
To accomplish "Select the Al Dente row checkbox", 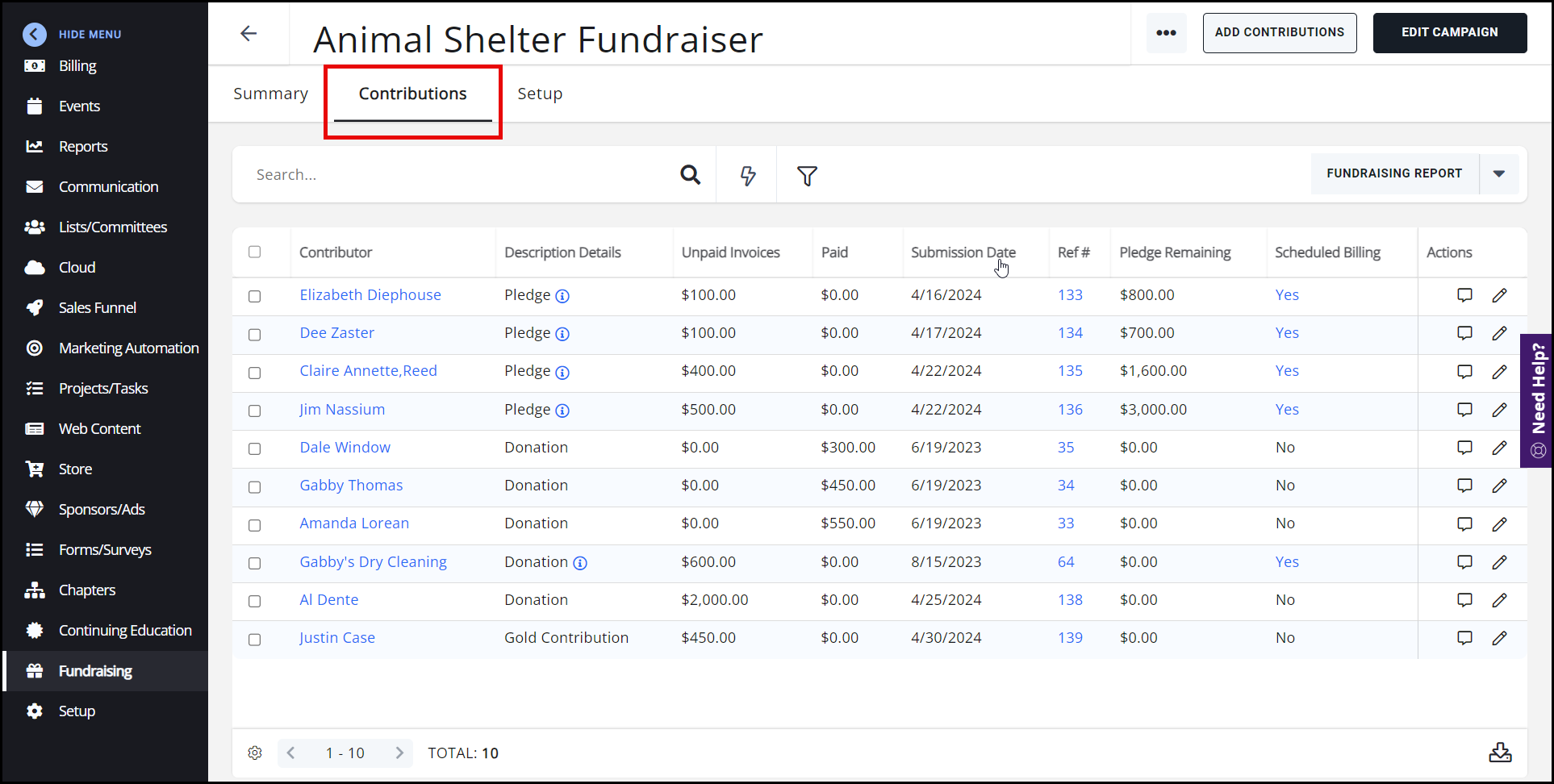I will [255, 601].
